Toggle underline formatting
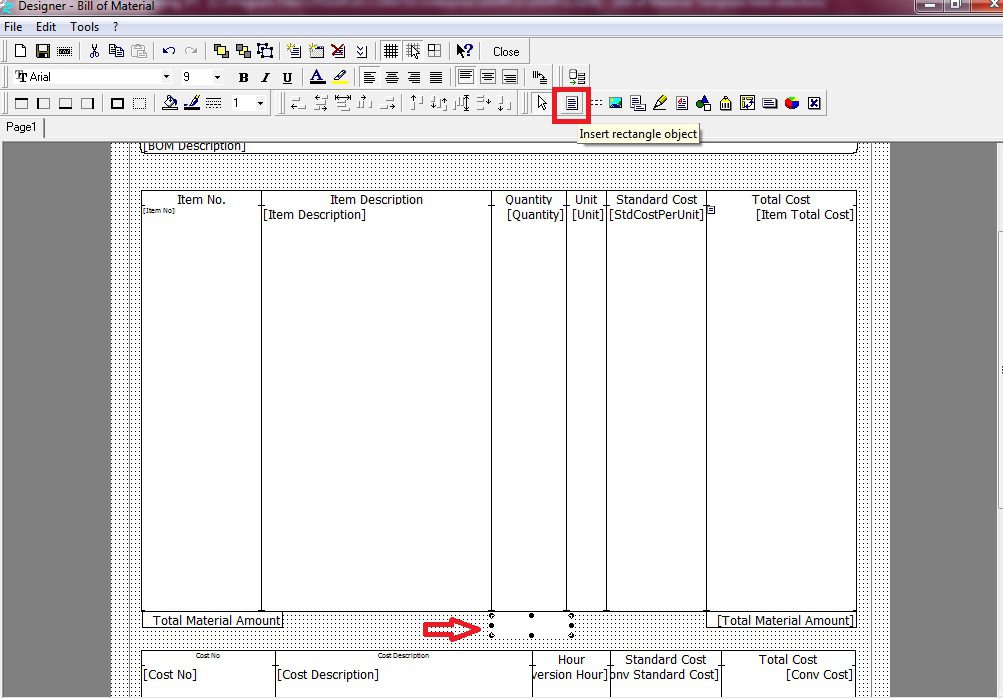 pos(287,77)
